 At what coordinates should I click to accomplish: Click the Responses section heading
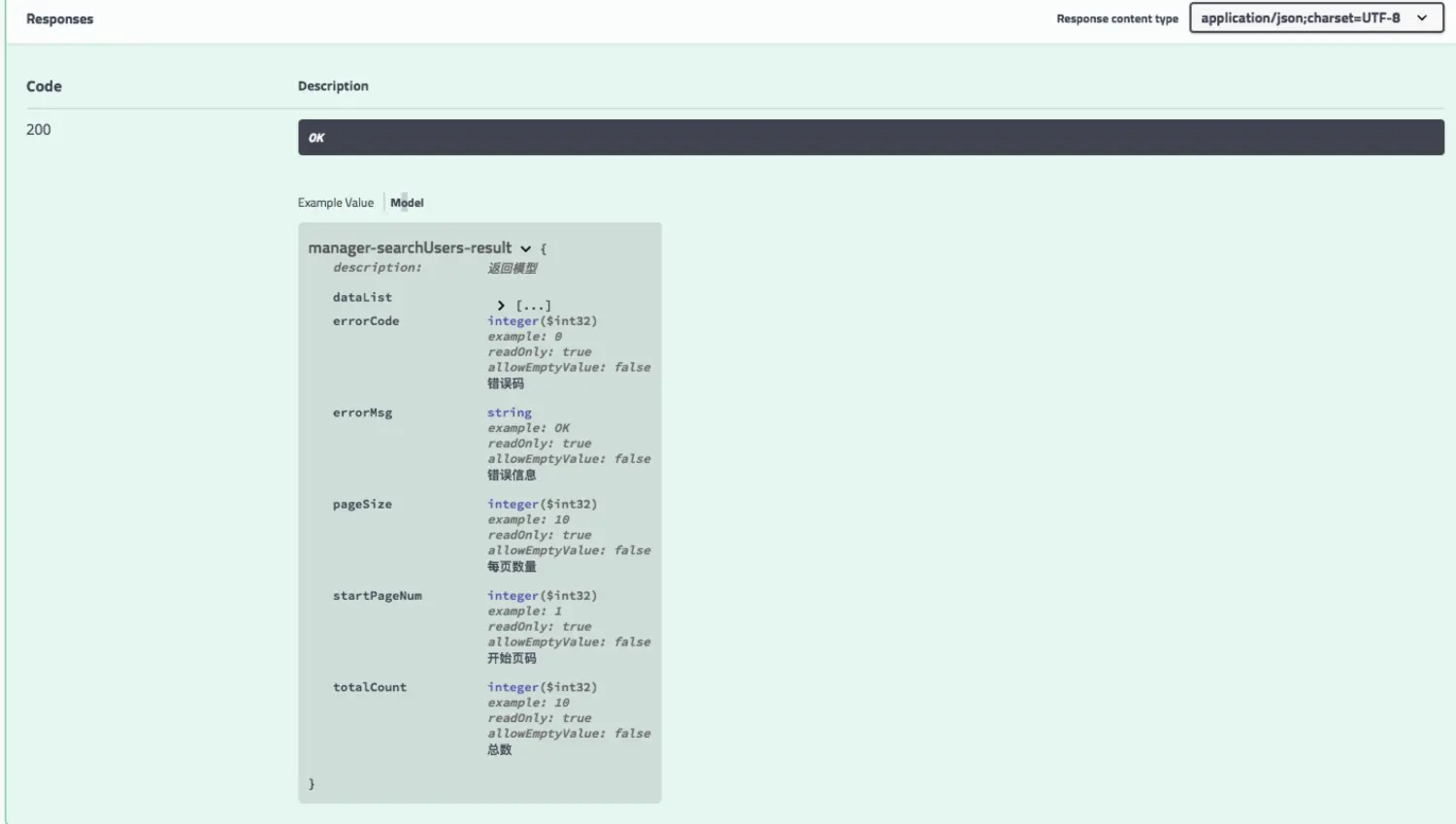(x=60, y=18)
